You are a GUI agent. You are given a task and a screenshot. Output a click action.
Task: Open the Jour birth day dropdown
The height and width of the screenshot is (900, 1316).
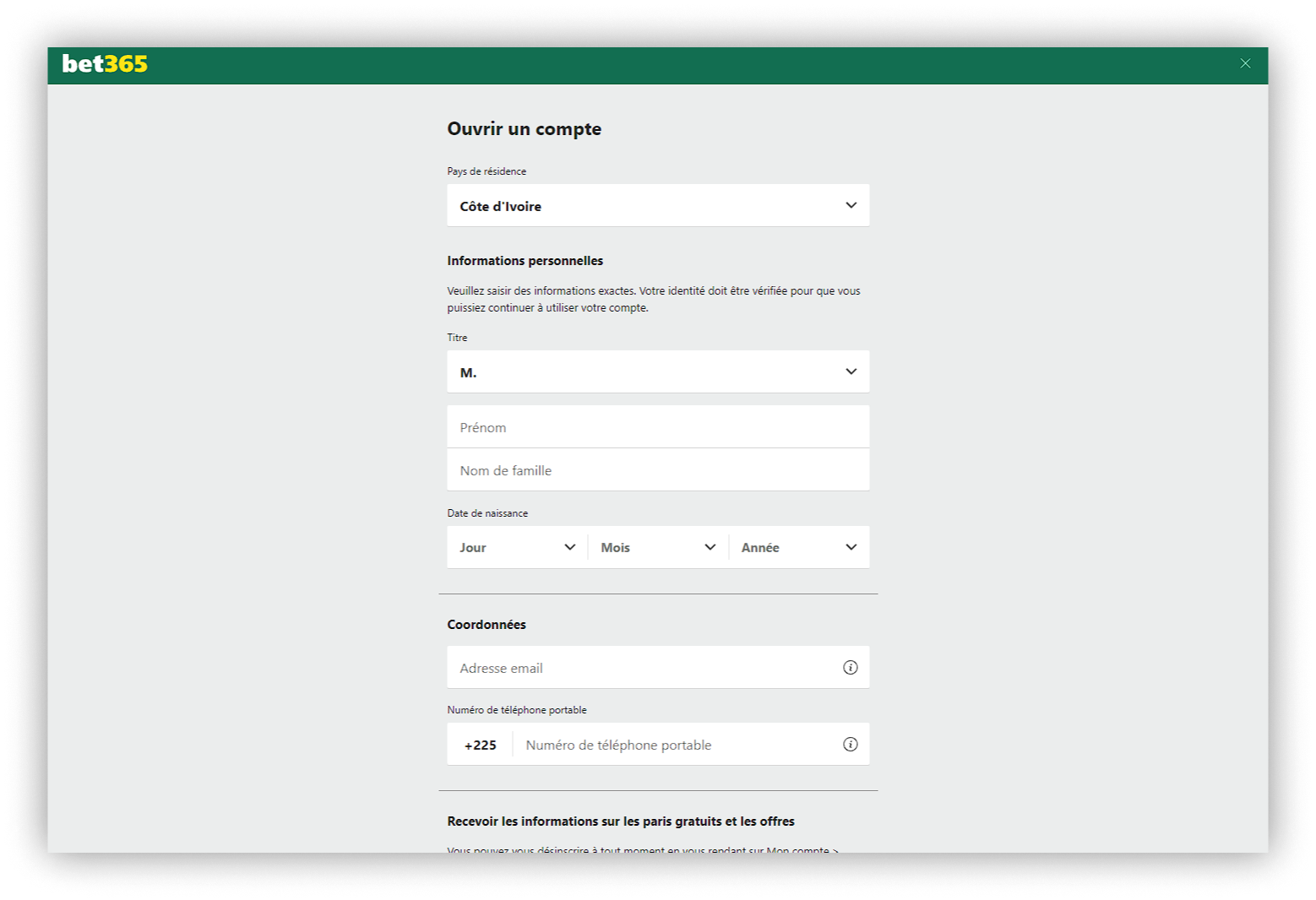point(507,547)
